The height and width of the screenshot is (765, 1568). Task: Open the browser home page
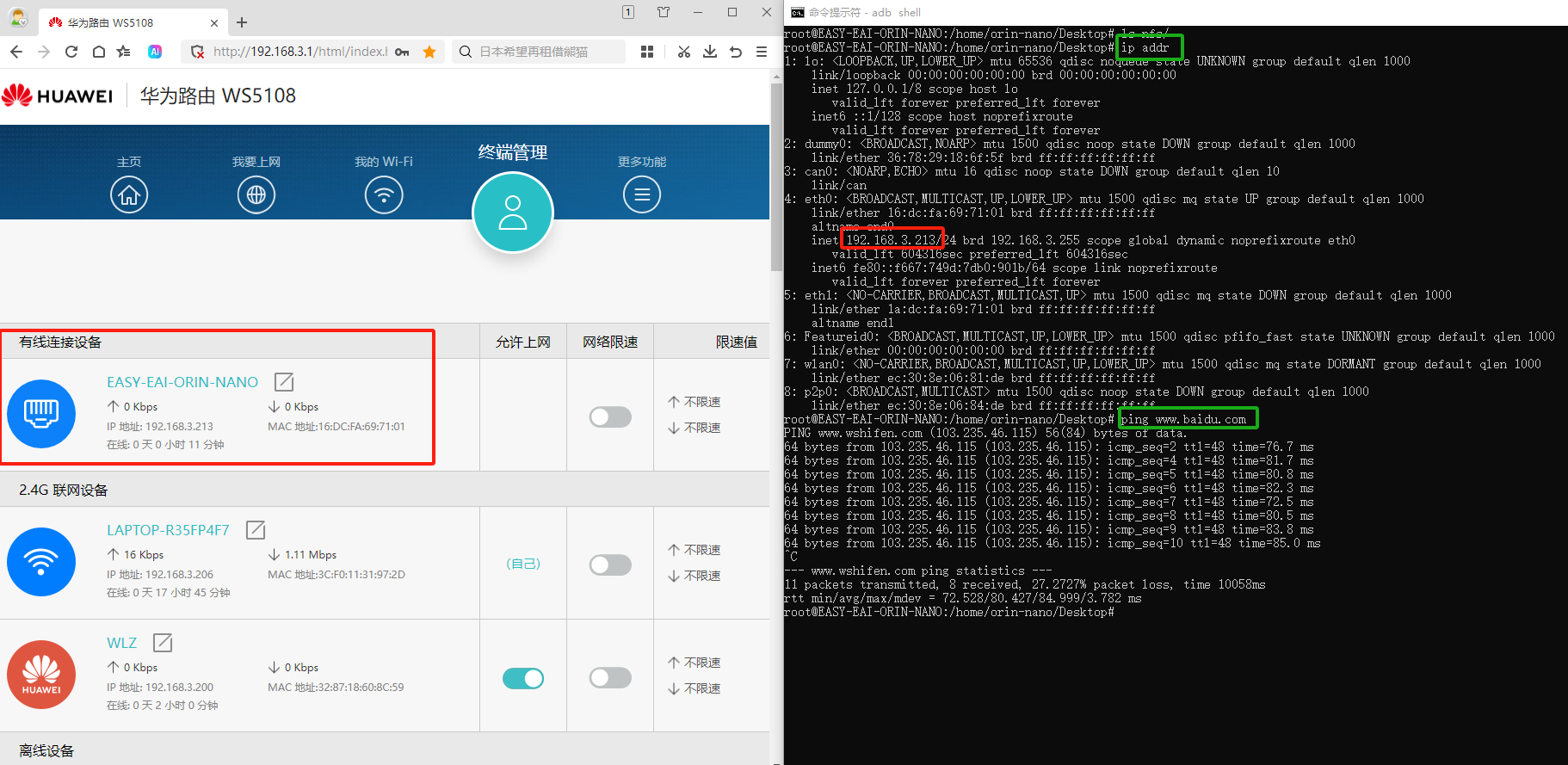point(99,52)
